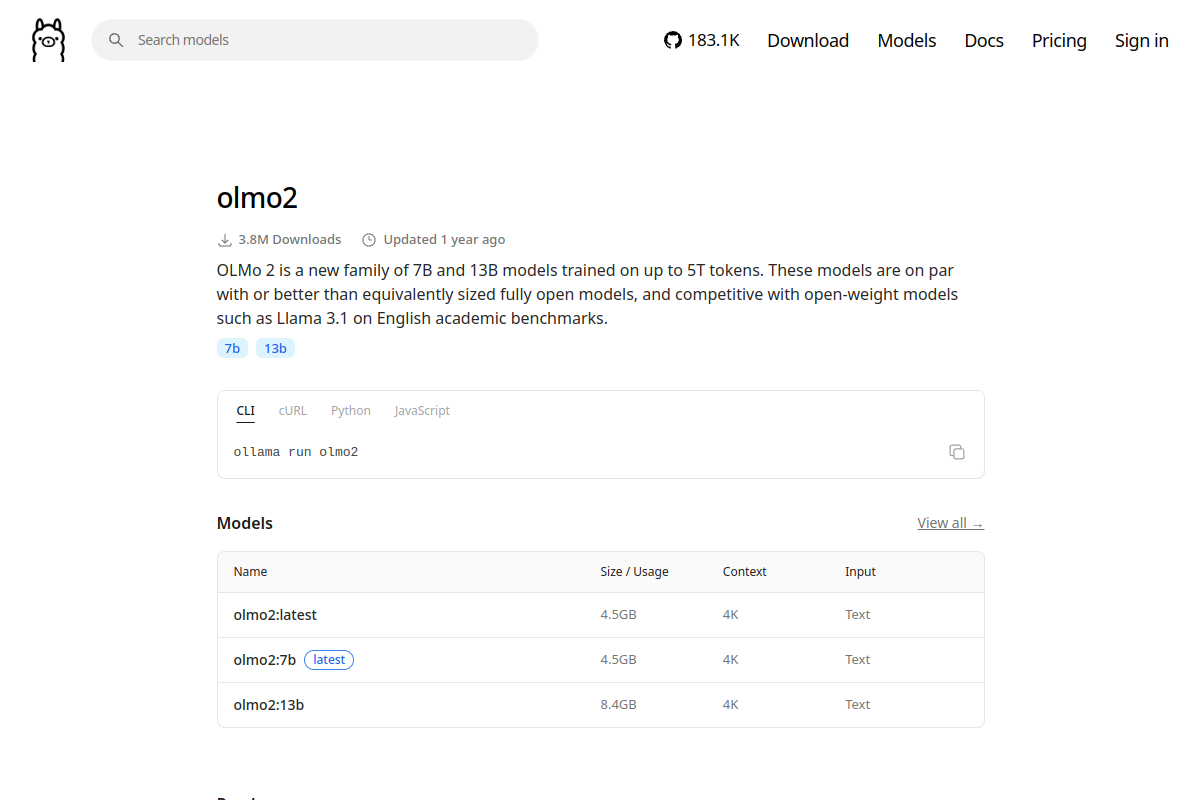Open the Docs page

[x=984, y=40]
